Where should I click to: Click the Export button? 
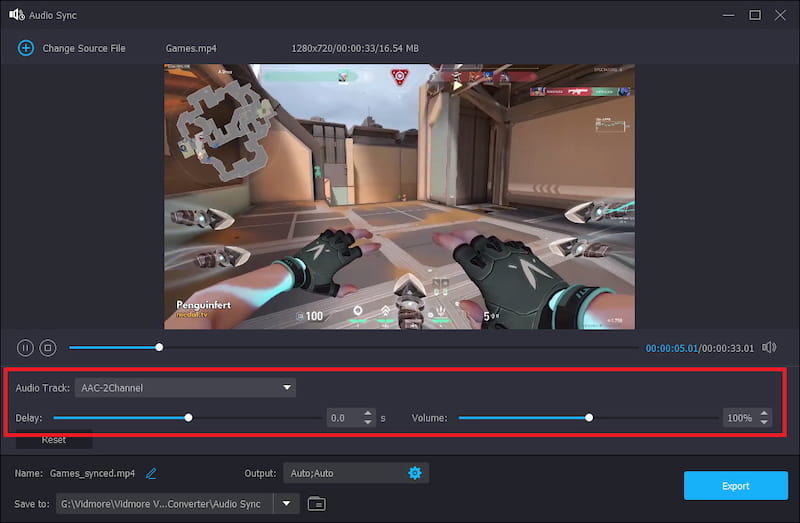735,486
